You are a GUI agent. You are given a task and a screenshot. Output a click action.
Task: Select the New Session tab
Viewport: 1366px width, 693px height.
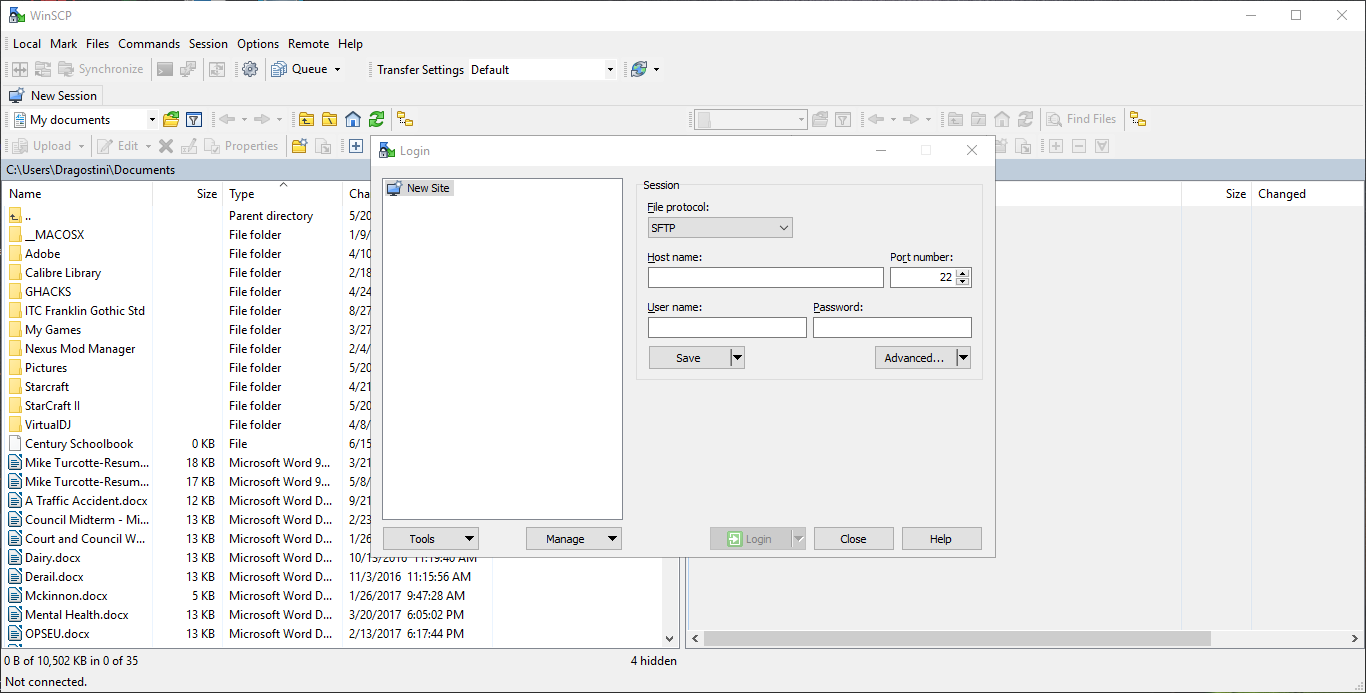coord(54,96)
